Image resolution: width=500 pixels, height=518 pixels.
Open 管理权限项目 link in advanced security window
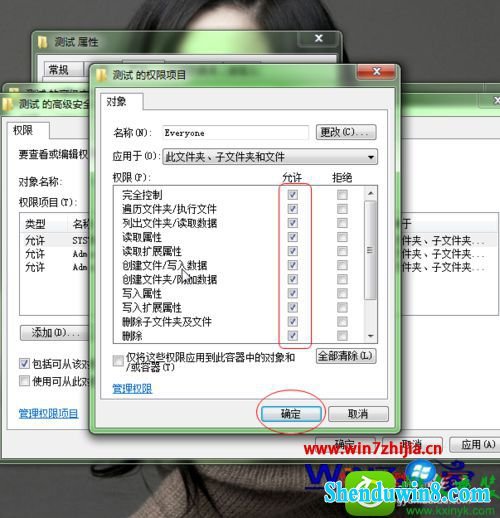tap(48, 414)
